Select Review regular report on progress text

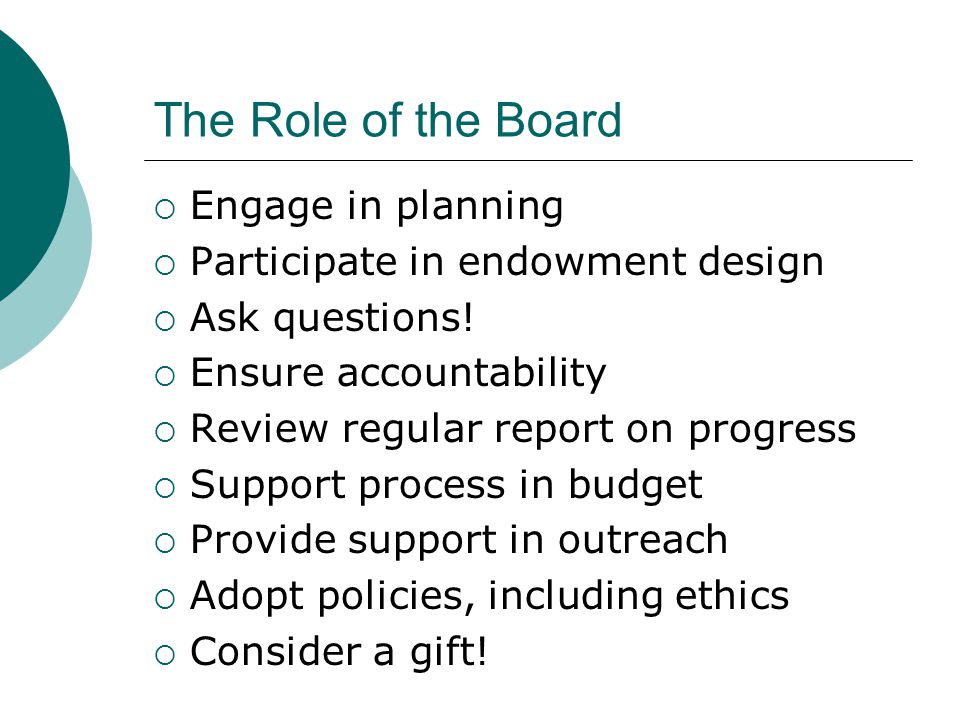pos(523,429)
